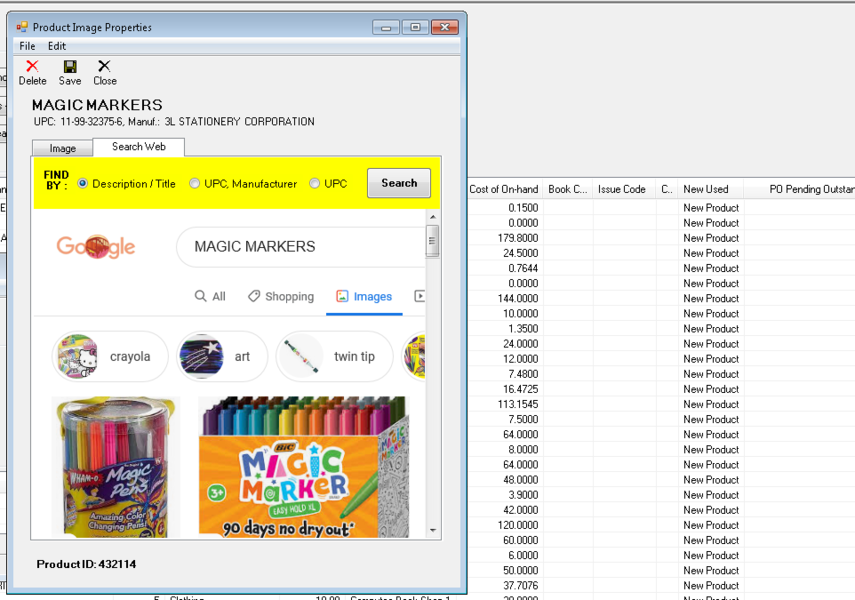Image resolution: width=855 pixels, height=600 pixels.
Task: Click the Issue Code column header
Action: (622, 189)
